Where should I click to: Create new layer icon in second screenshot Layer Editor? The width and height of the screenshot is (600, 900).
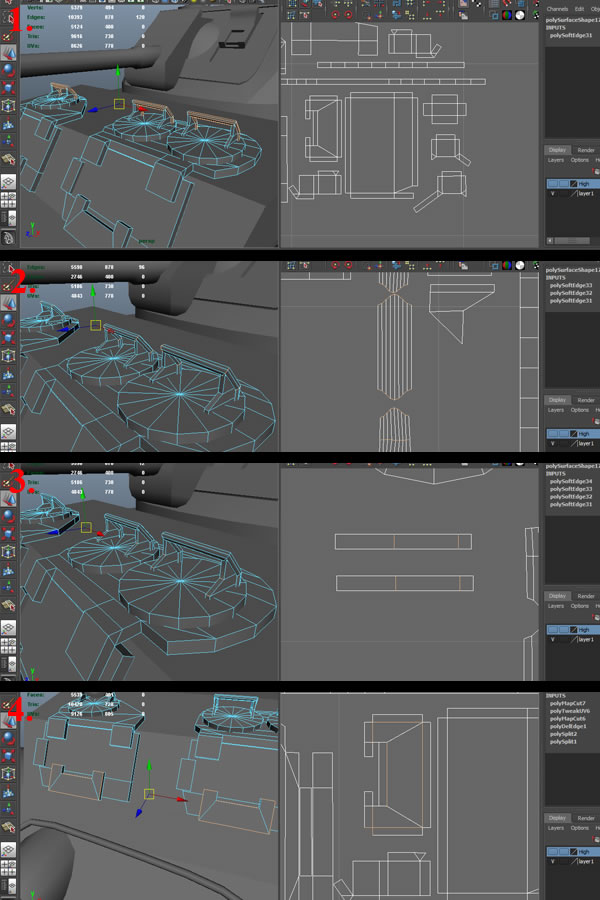(596, 421)
